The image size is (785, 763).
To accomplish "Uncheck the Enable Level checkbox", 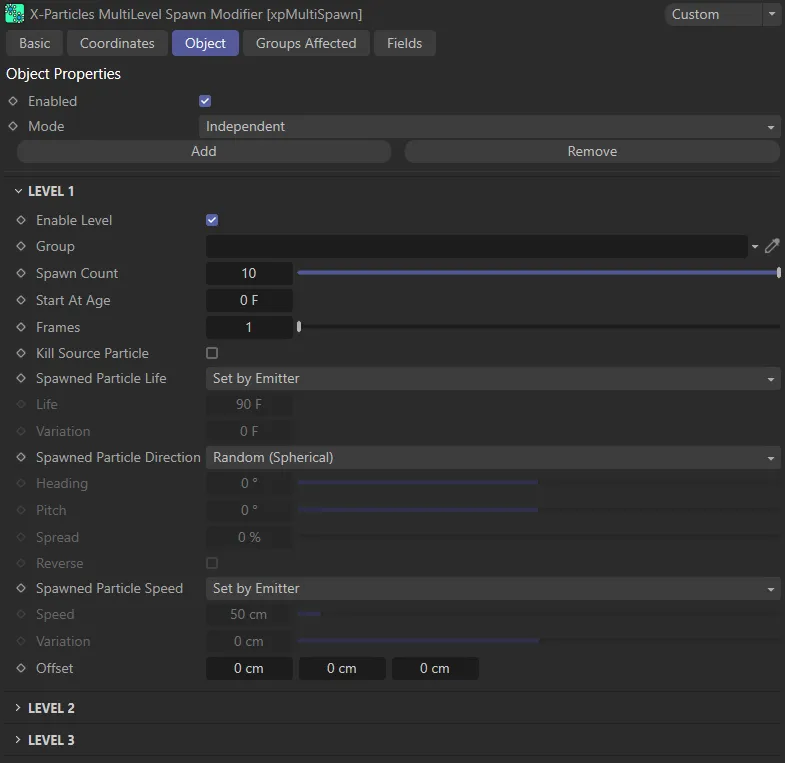I will [212, 220].
